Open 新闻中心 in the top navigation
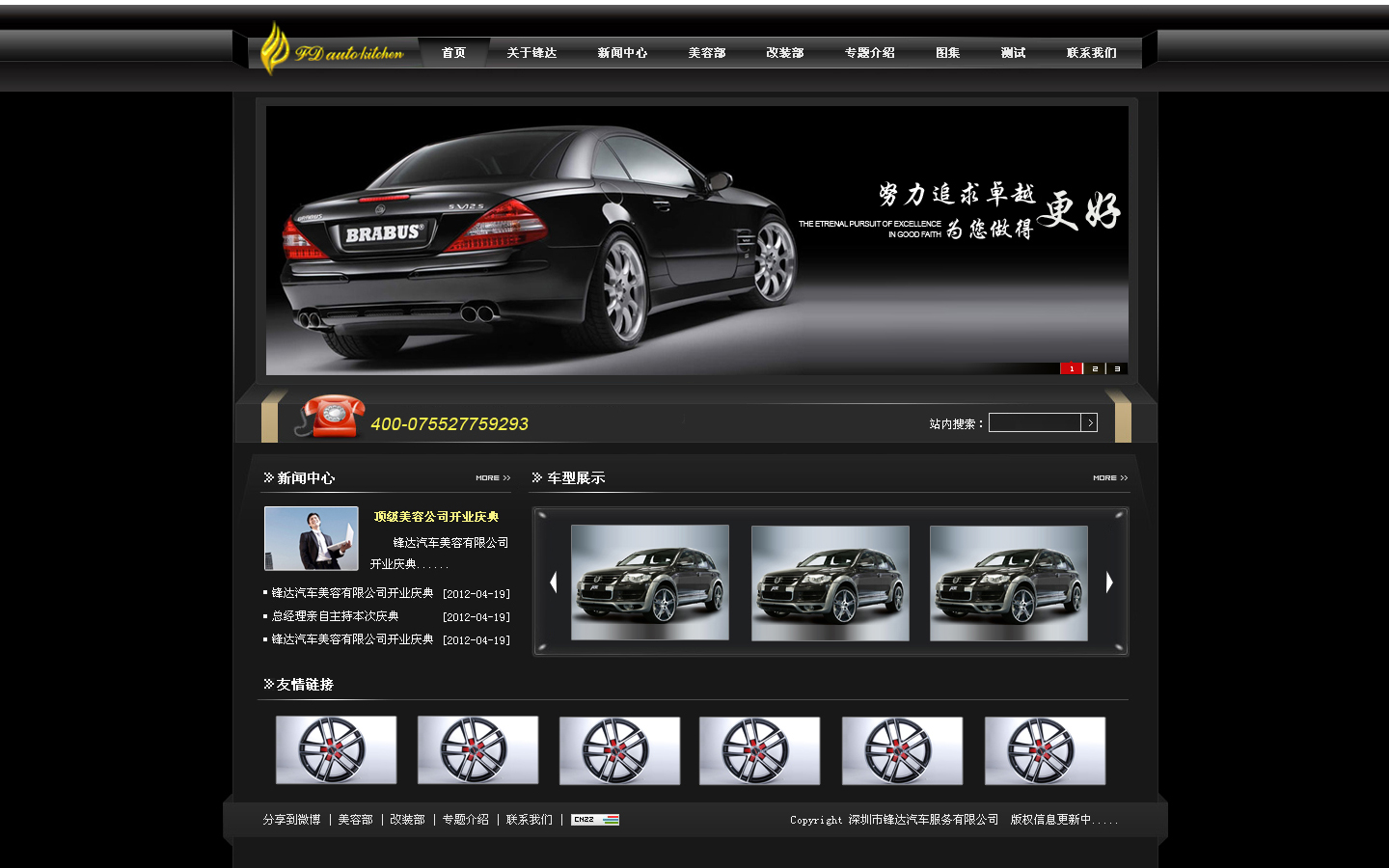Image resolution: width=1389 pixels, height=868 pixels. [x=622, y=53]
